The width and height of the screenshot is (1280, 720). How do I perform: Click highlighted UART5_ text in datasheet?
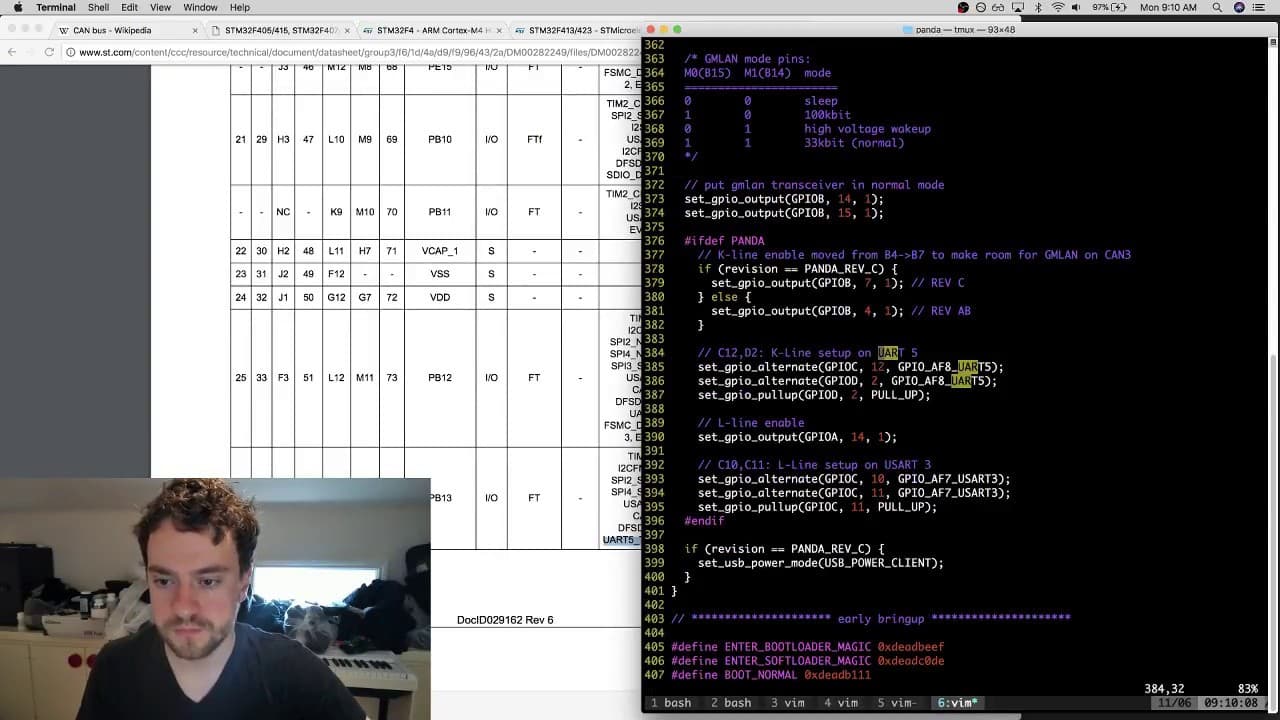point(622,540)
